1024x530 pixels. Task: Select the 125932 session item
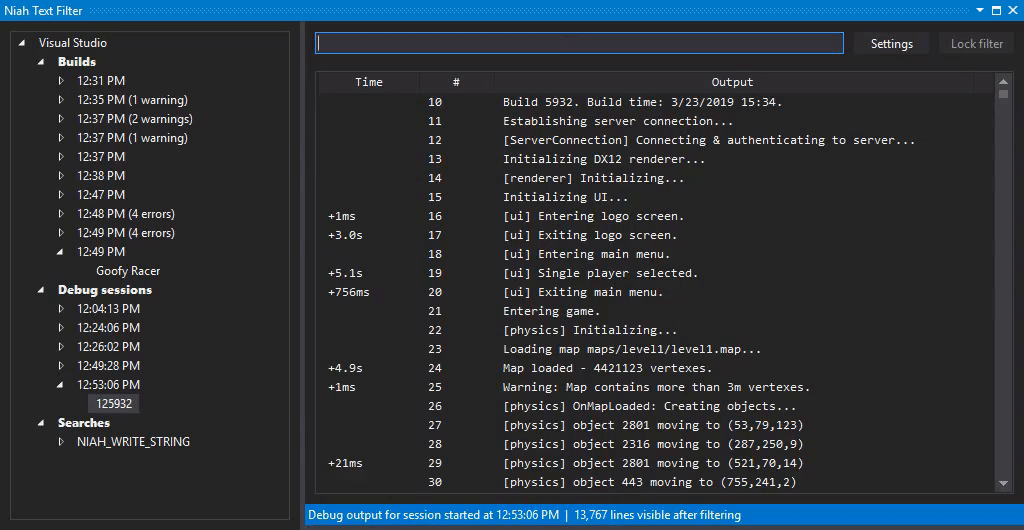click(114, 403)
